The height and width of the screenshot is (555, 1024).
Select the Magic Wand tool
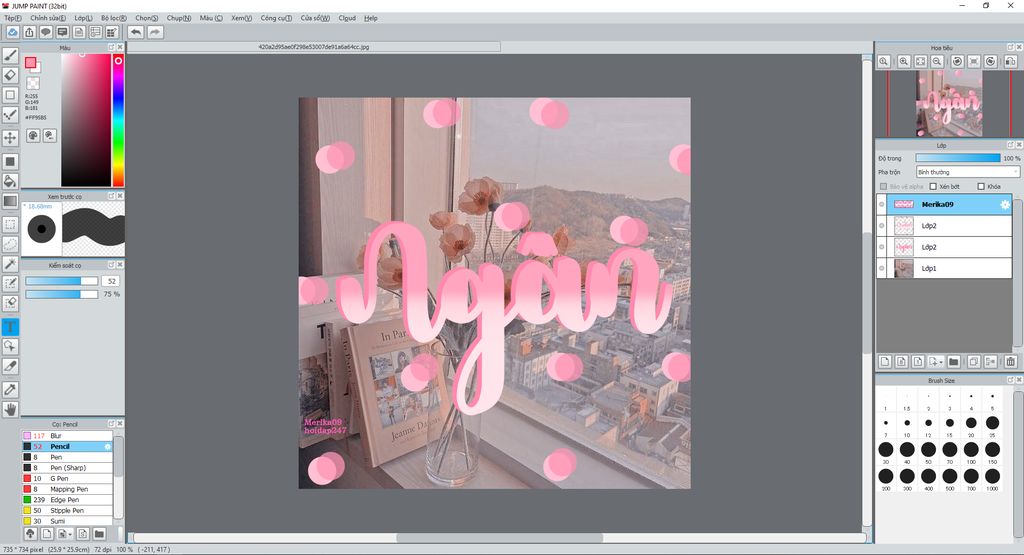pos(10,264)
